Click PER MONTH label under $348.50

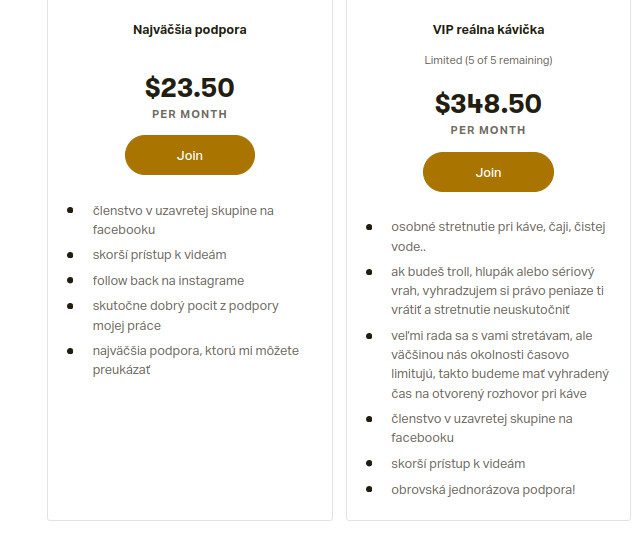tap(488, 130)
